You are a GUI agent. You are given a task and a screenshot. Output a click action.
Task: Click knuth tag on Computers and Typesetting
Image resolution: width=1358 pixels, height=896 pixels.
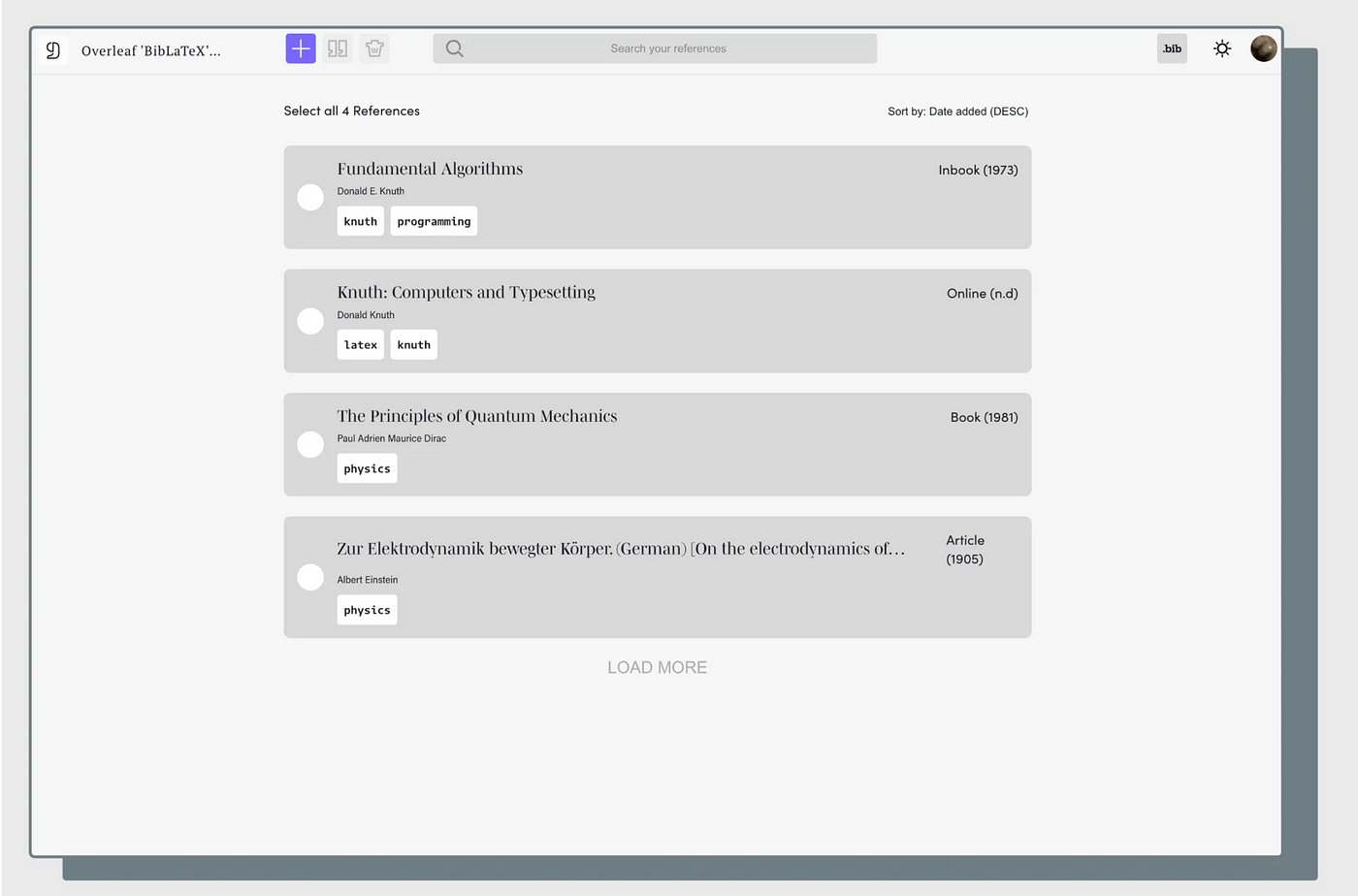[414, 344]
